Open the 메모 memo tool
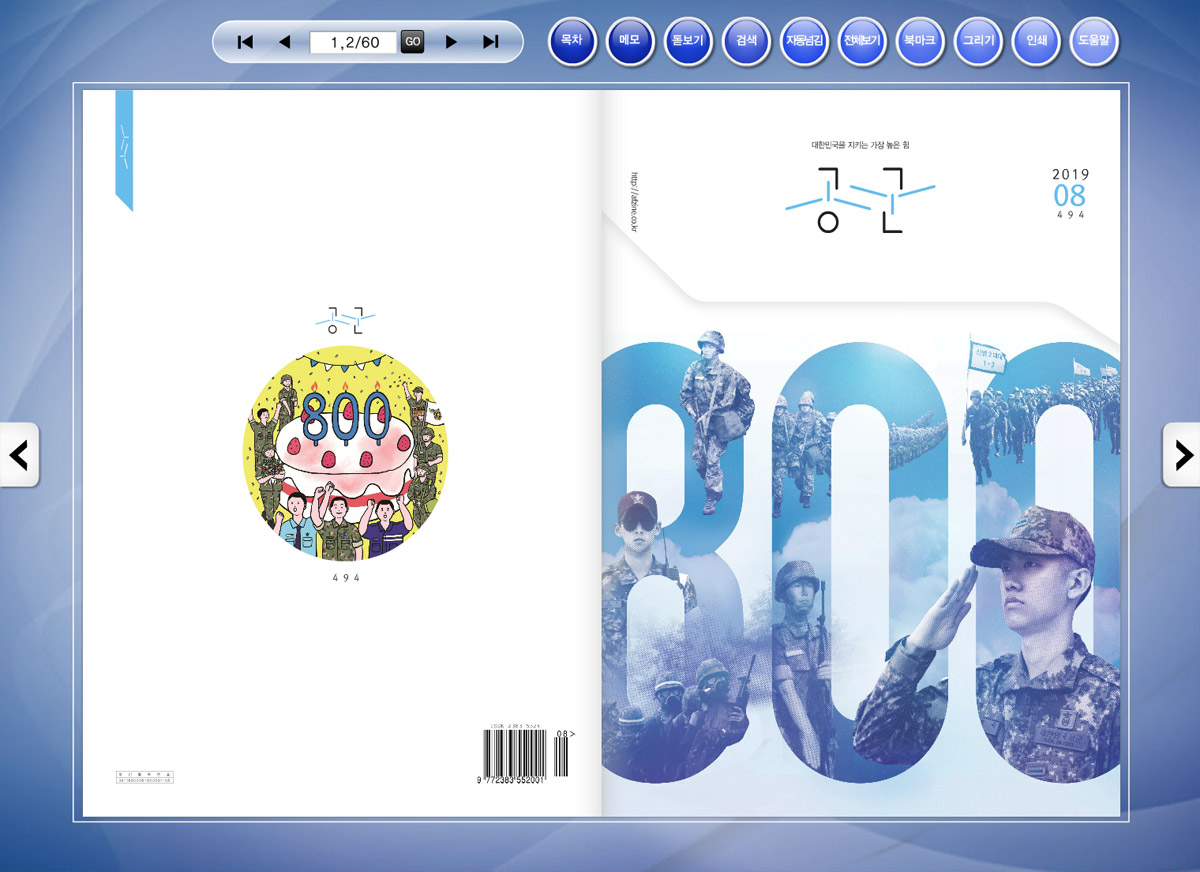Viewport: 1200px width, 872px height. tap(630, 42)
